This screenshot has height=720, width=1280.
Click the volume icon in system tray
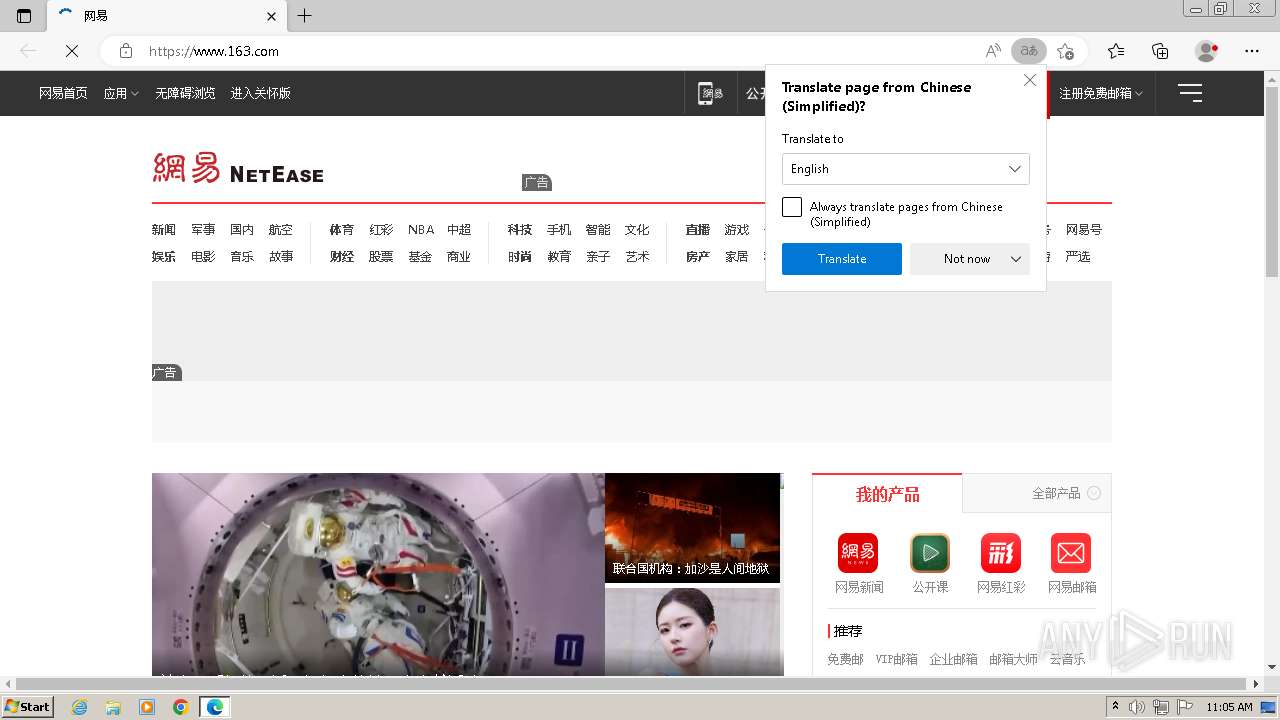click(1137, 707)
